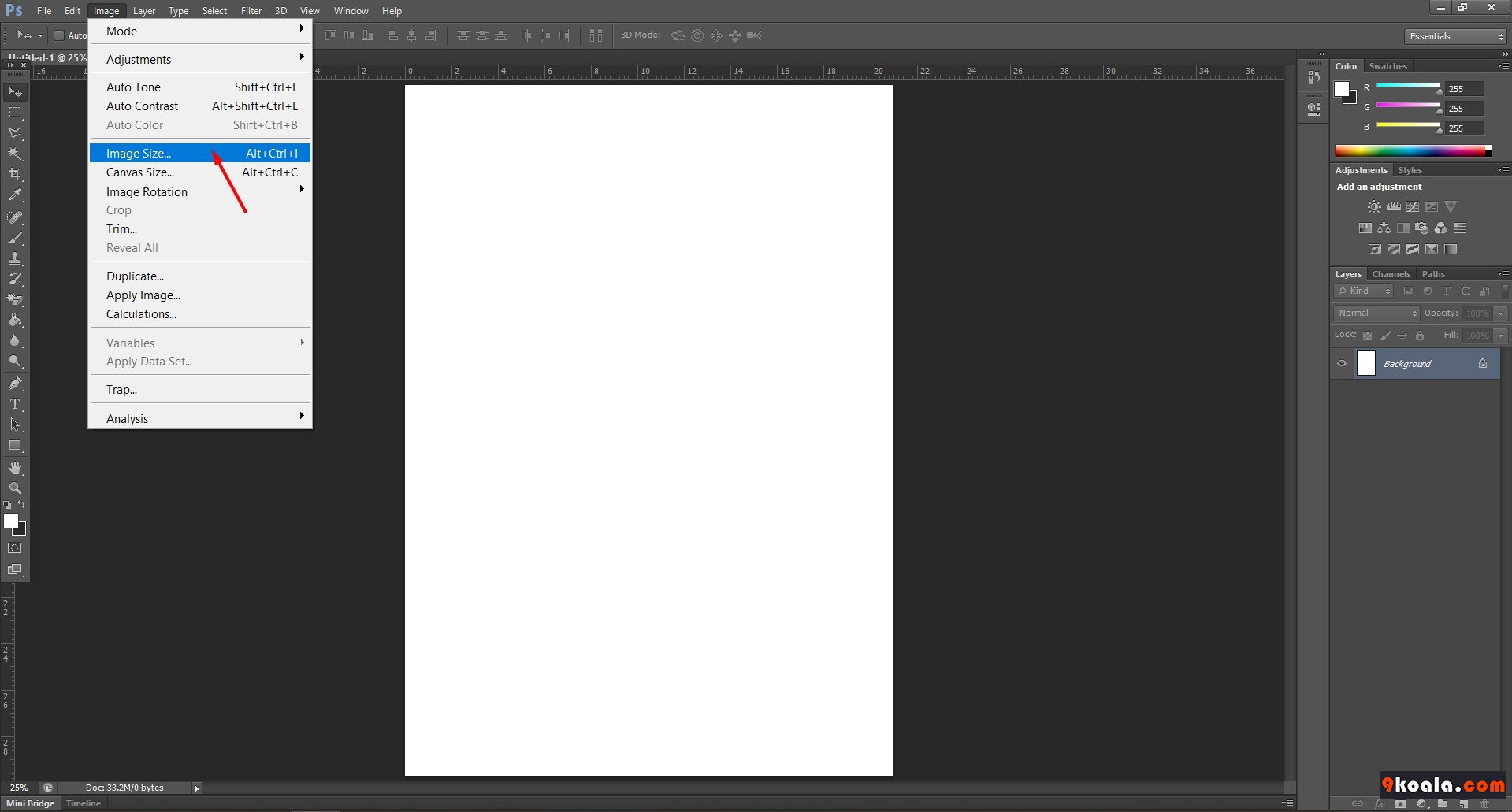Select the Horizontal Type tool

pyautogui.click(x=15, y=404)
